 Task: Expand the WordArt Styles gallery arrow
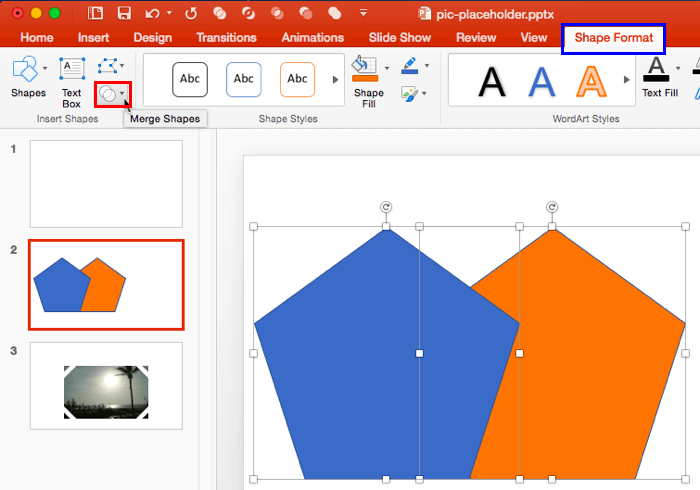tap(627, 80)
